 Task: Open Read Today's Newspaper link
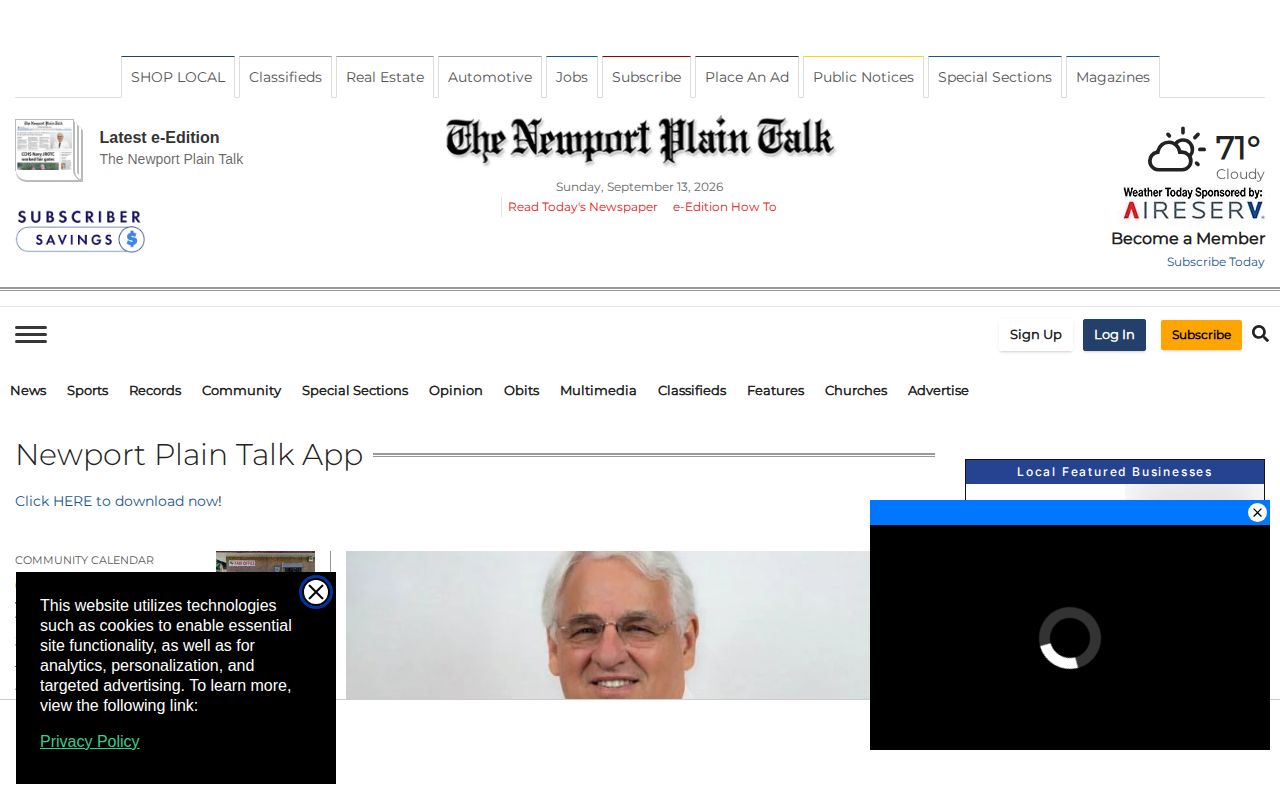tap(583, 207)
